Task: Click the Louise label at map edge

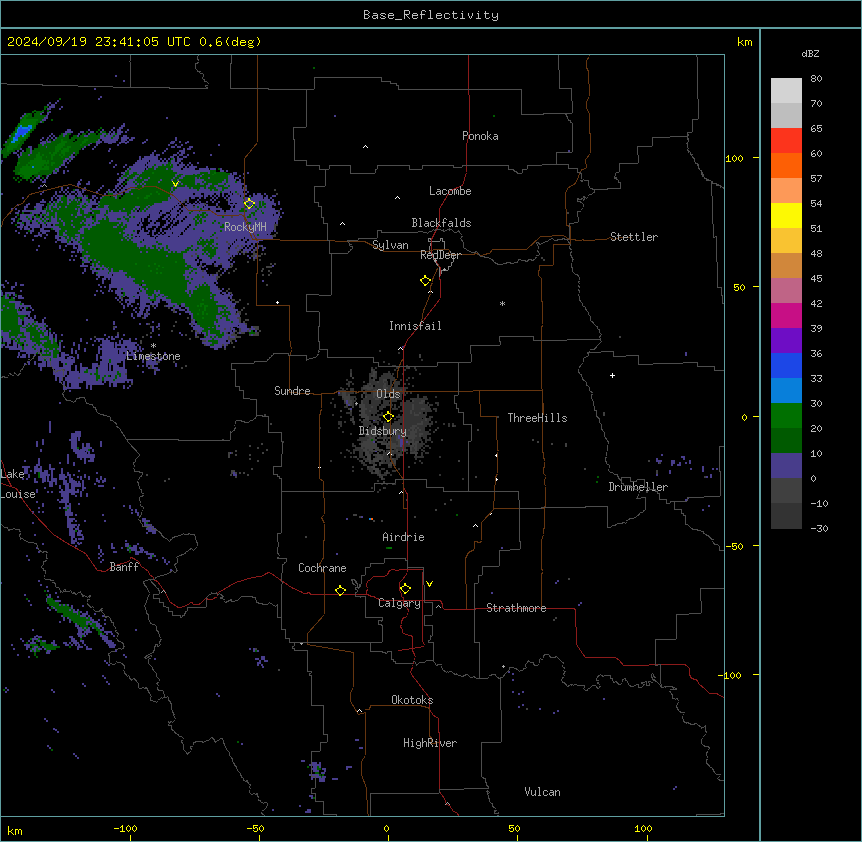Action: pos(18,494)
